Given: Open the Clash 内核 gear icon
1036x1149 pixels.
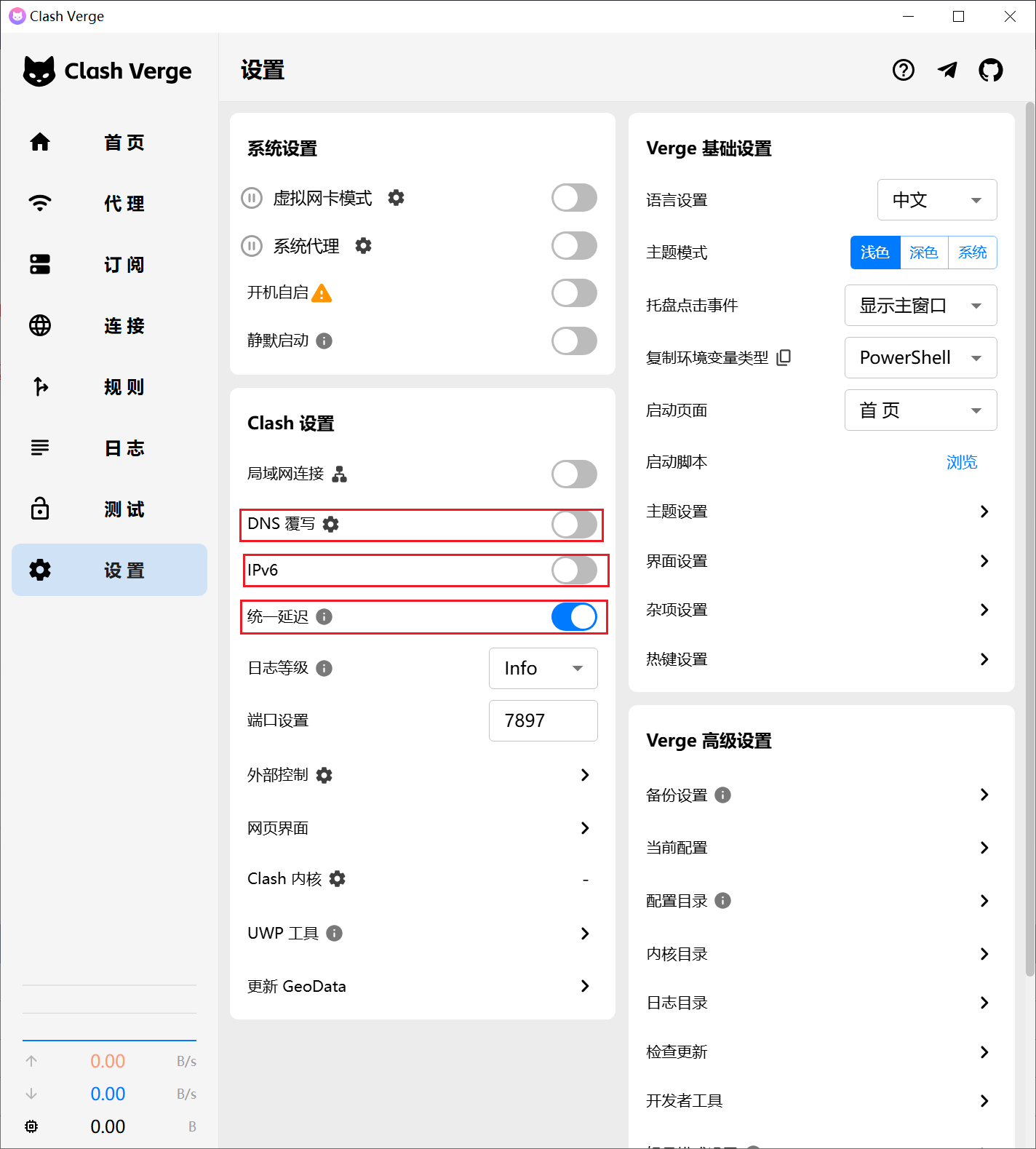Looking at the screenshot, I should click(337, 879).
